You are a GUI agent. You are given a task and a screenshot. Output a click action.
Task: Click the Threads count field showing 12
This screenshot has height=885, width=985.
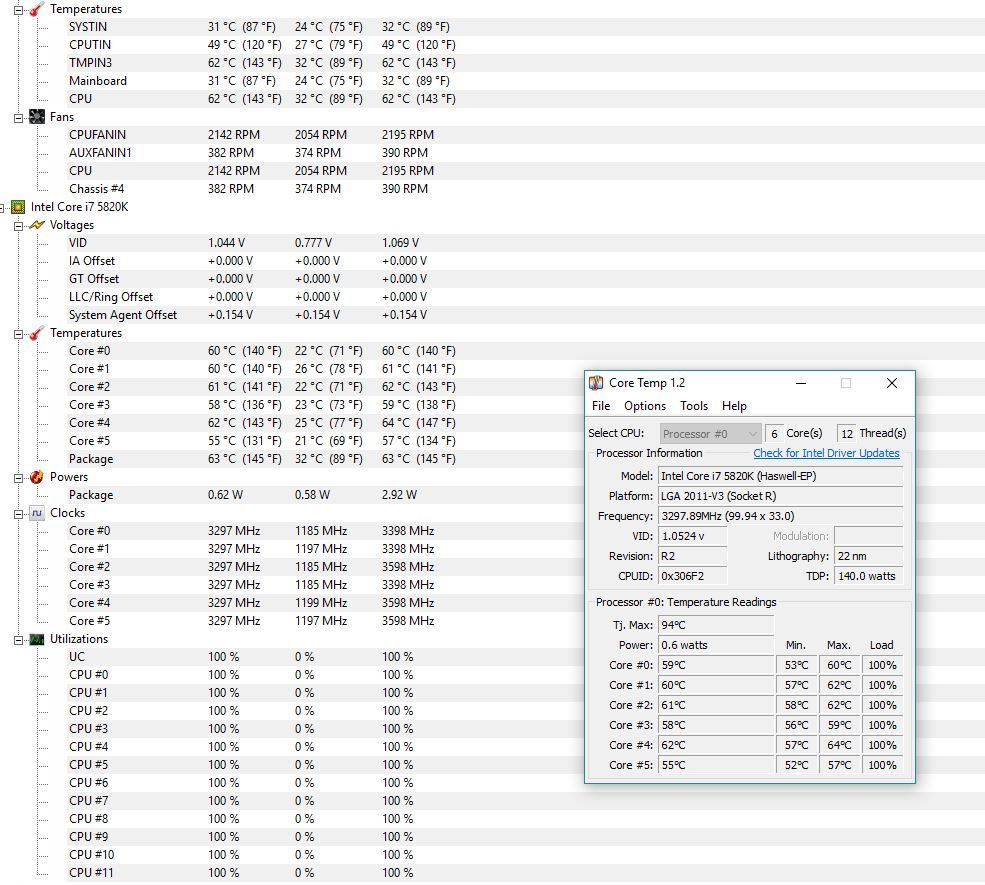click(x=847, y=433)
